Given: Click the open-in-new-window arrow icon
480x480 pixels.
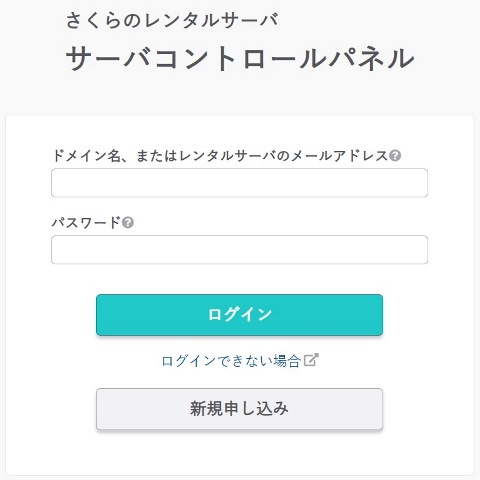Looking at the screenshot, I should coord(311,360).
